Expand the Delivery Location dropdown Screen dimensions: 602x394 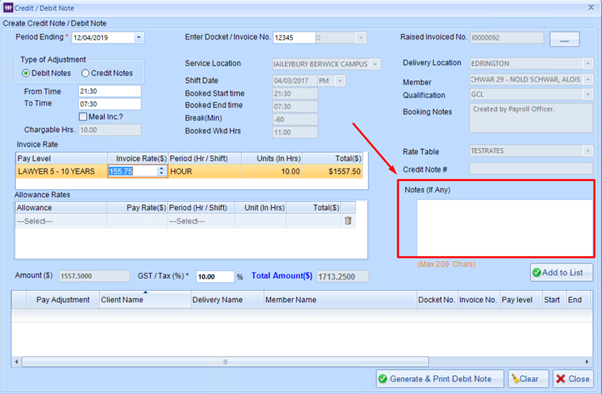click(588, 63)
